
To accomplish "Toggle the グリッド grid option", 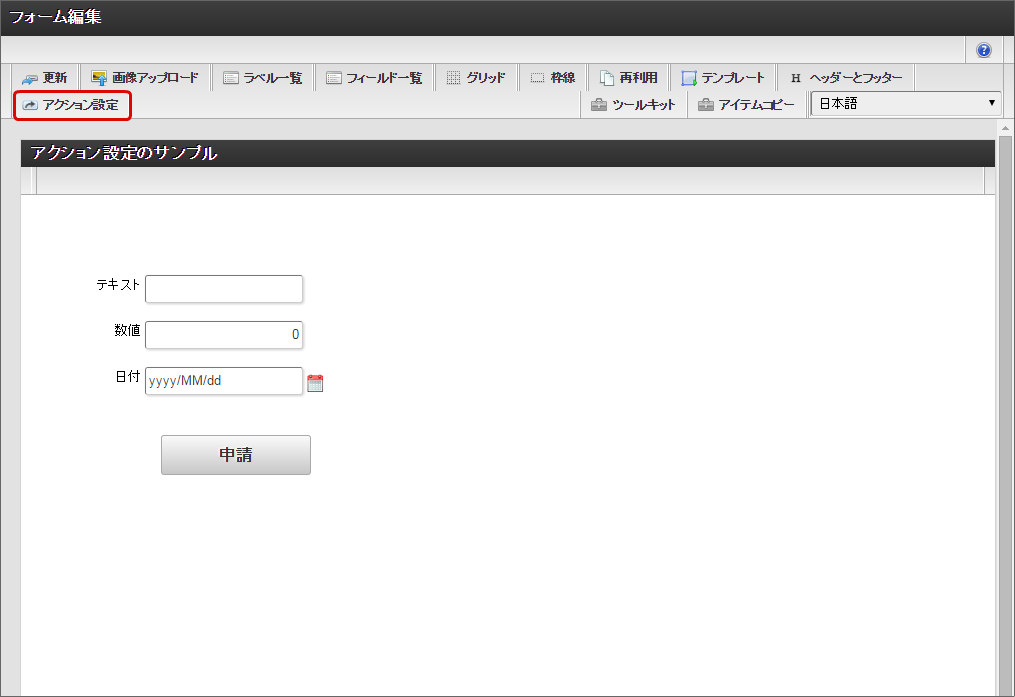I will coord(476,78).
